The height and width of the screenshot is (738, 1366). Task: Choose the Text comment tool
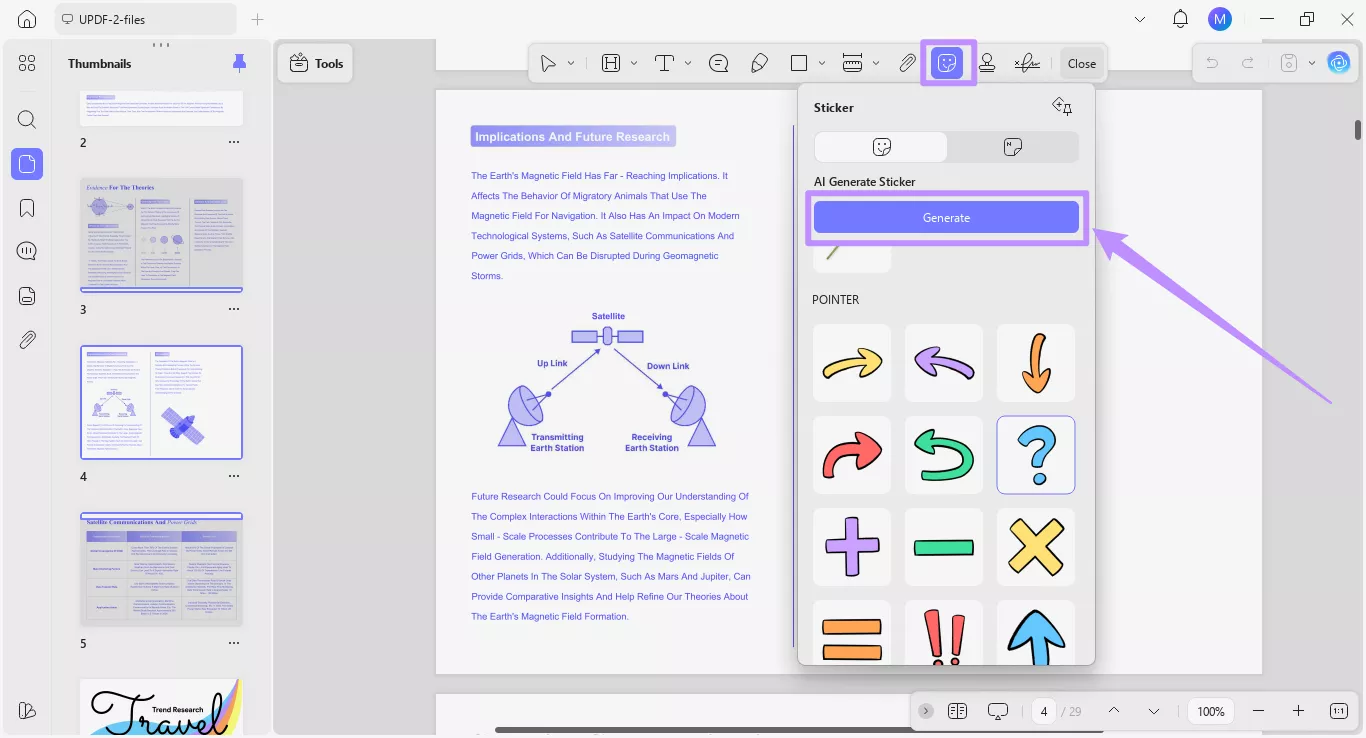tap(664, 63)
